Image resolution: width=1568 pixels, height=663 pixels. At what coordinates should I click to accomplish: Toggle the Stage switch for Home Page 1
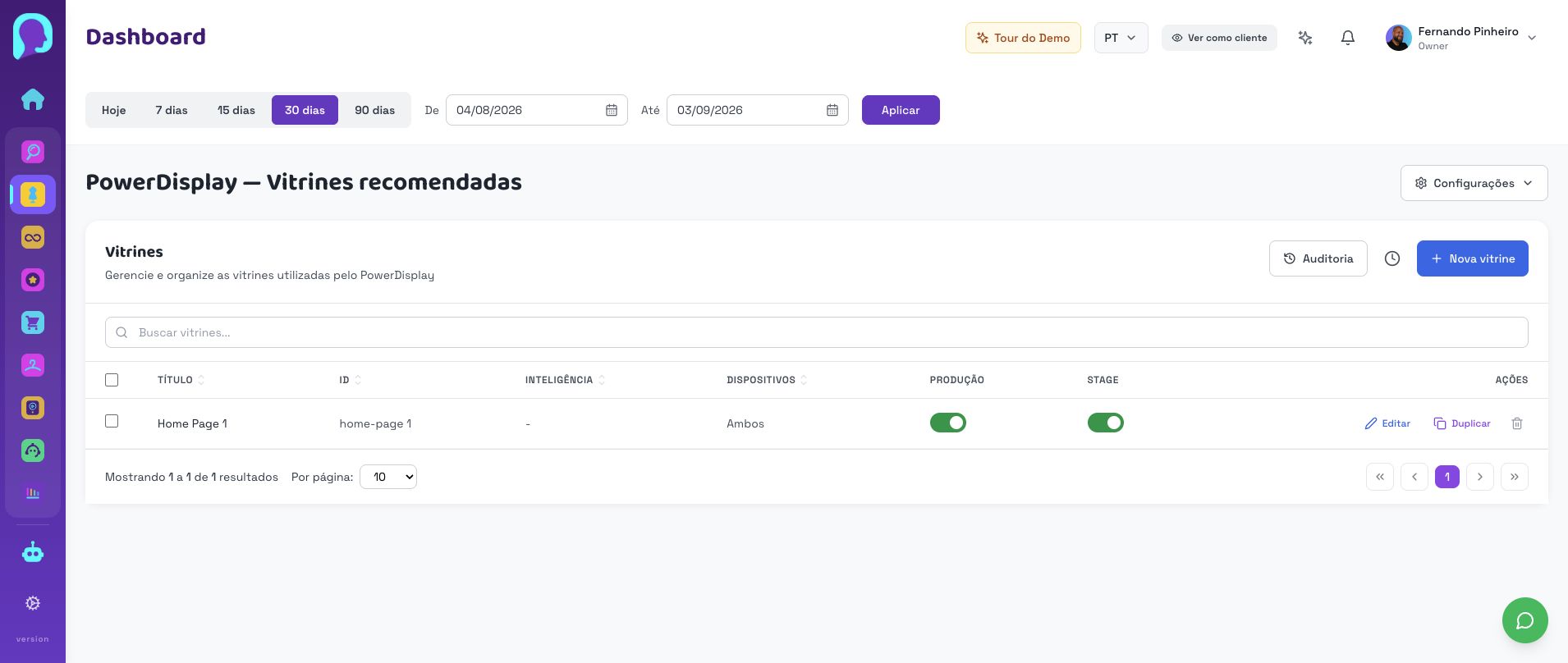1106,423
